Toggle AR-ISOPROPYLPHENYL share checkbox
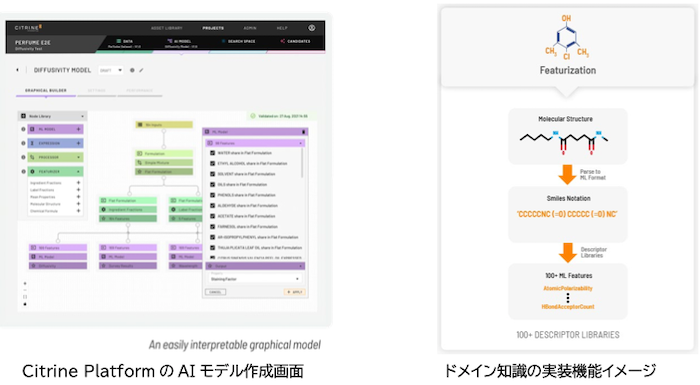 pos(212,237)
